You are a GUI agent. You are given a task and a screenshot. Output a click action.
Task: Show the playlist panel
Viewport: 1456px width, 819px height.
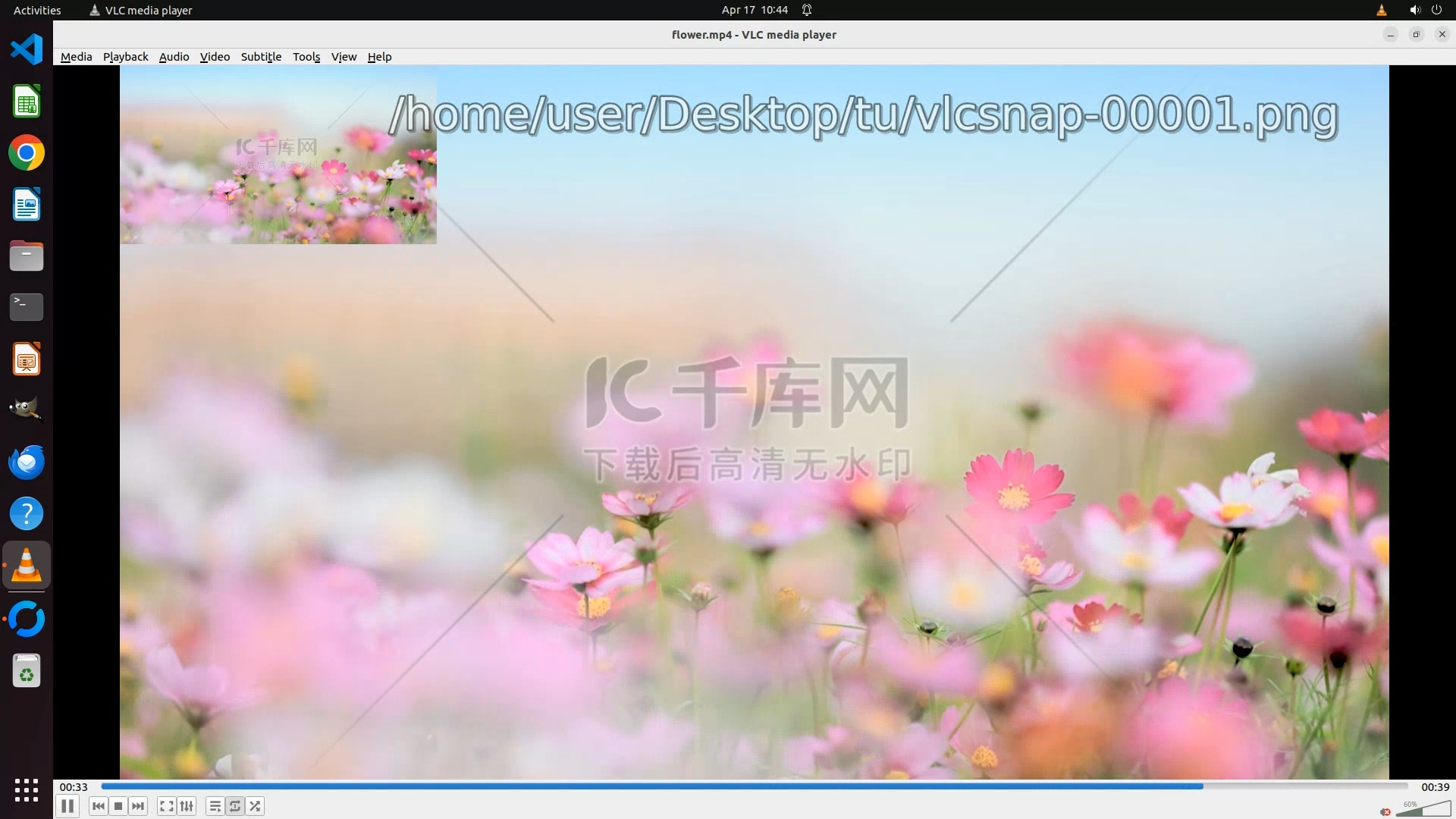(215, 806)
